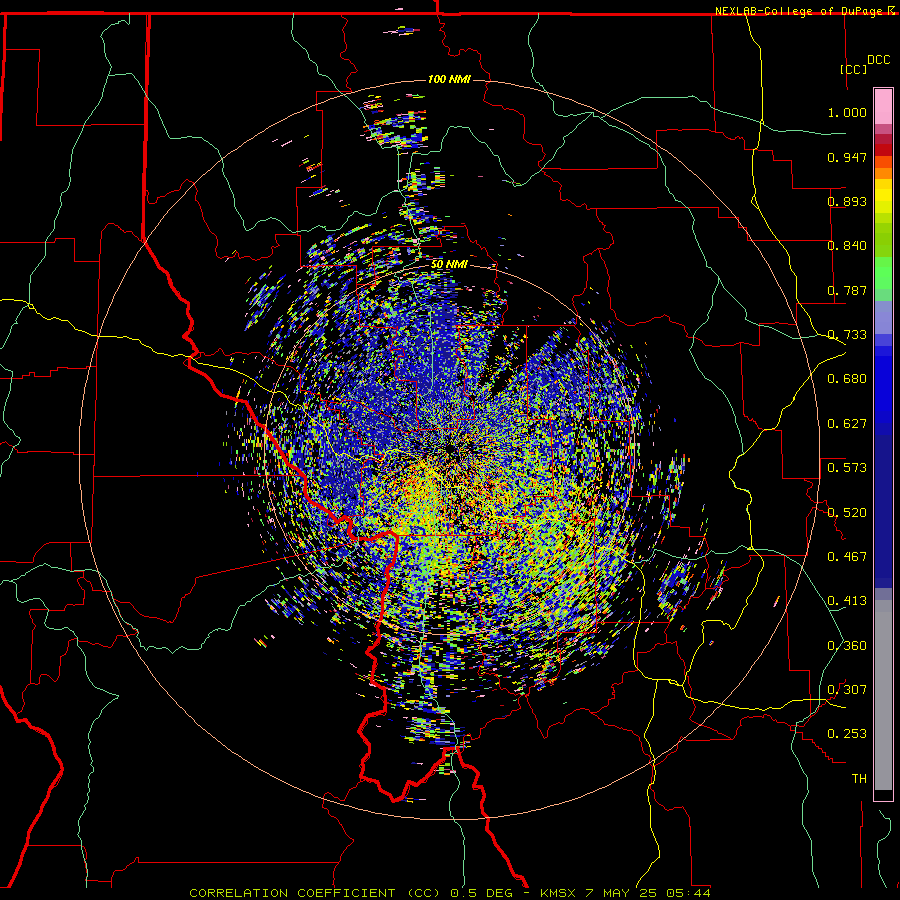Screen dimensions: 900x900
Task: Select the 0.680 scale value
Action: 847,379
